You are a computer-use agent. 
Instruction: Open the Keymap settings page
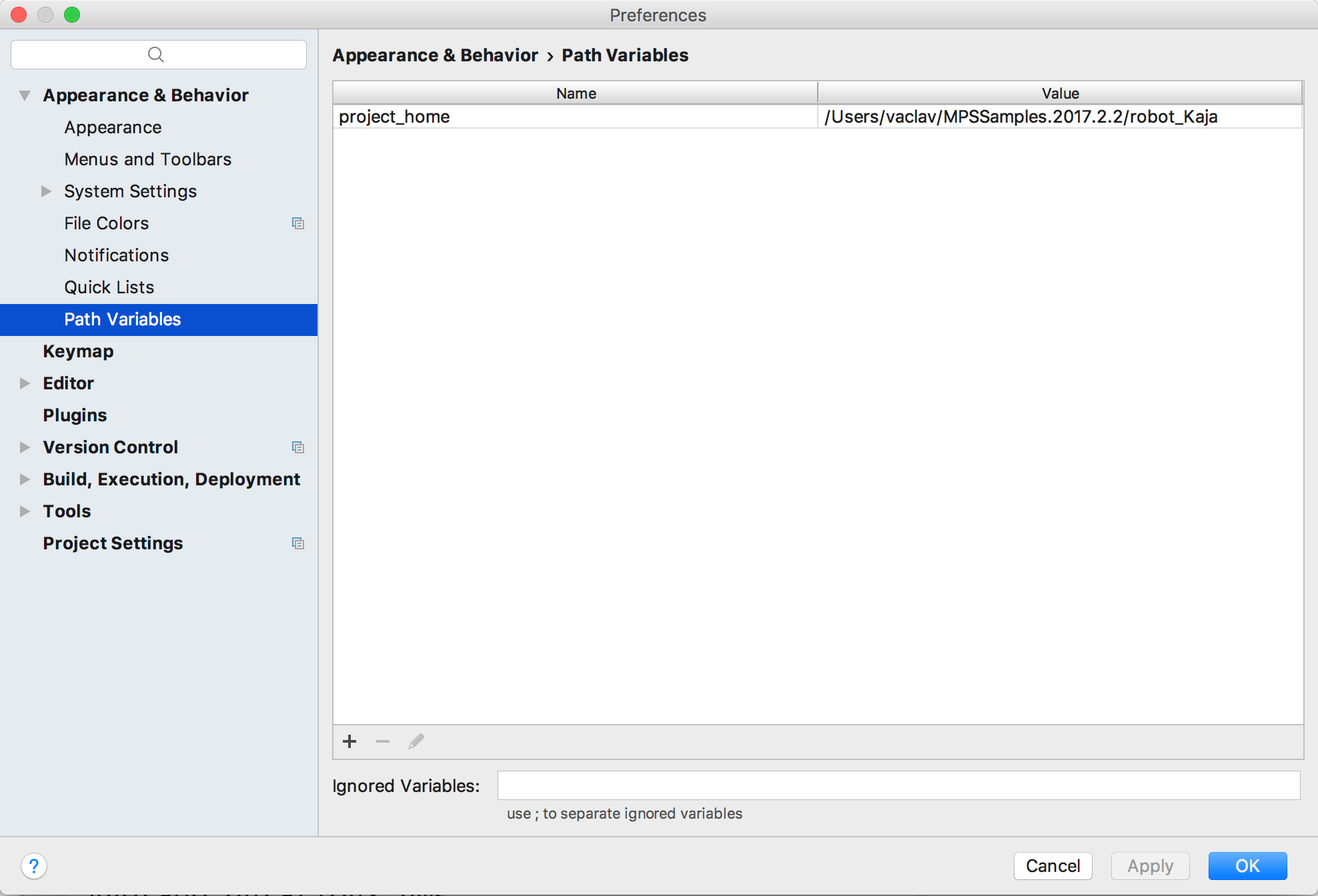(x=78, y=351)
